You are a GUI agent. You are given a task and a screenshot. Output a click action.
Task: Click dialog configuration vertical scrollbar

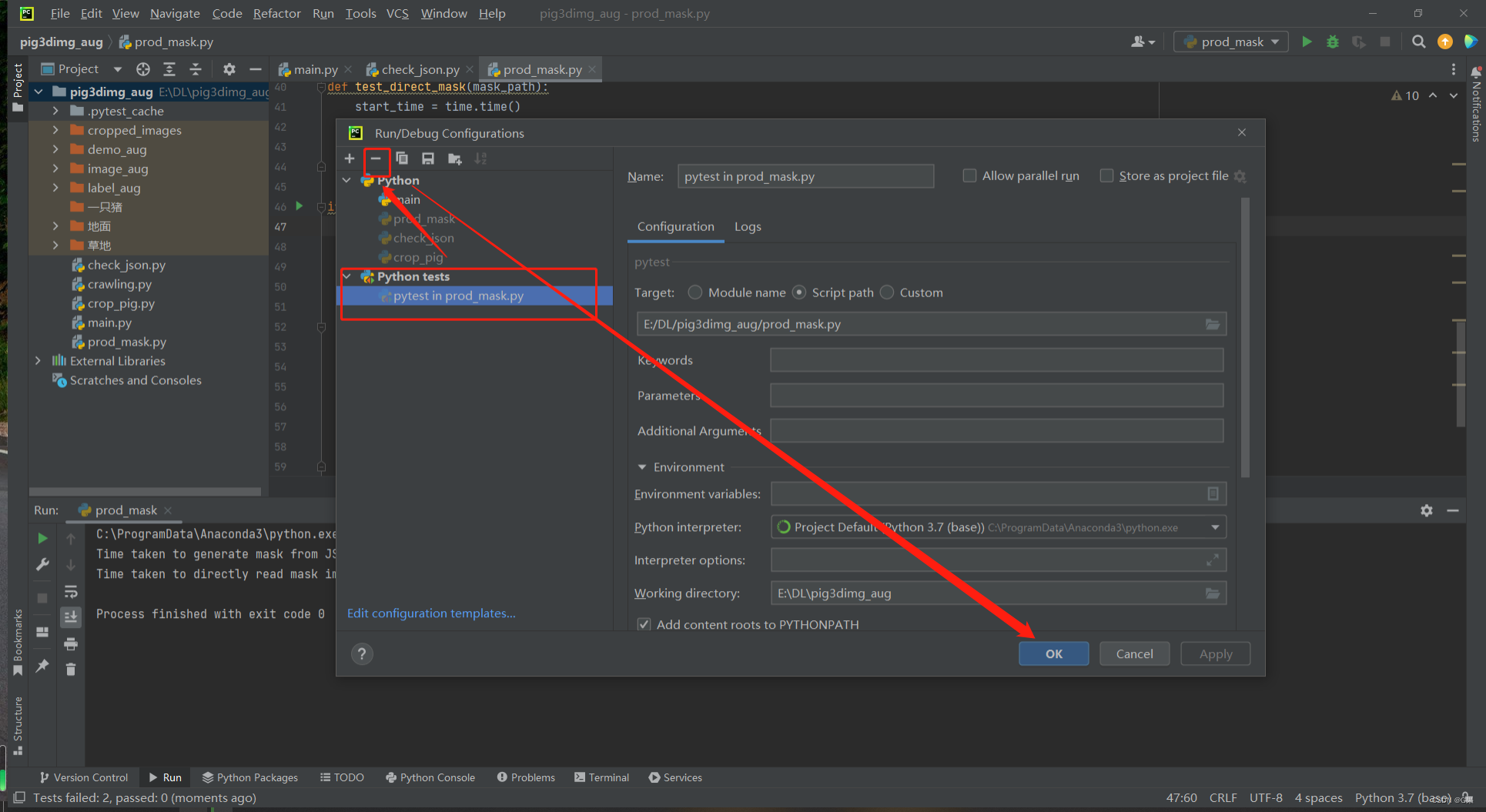tap(1245, 337)
